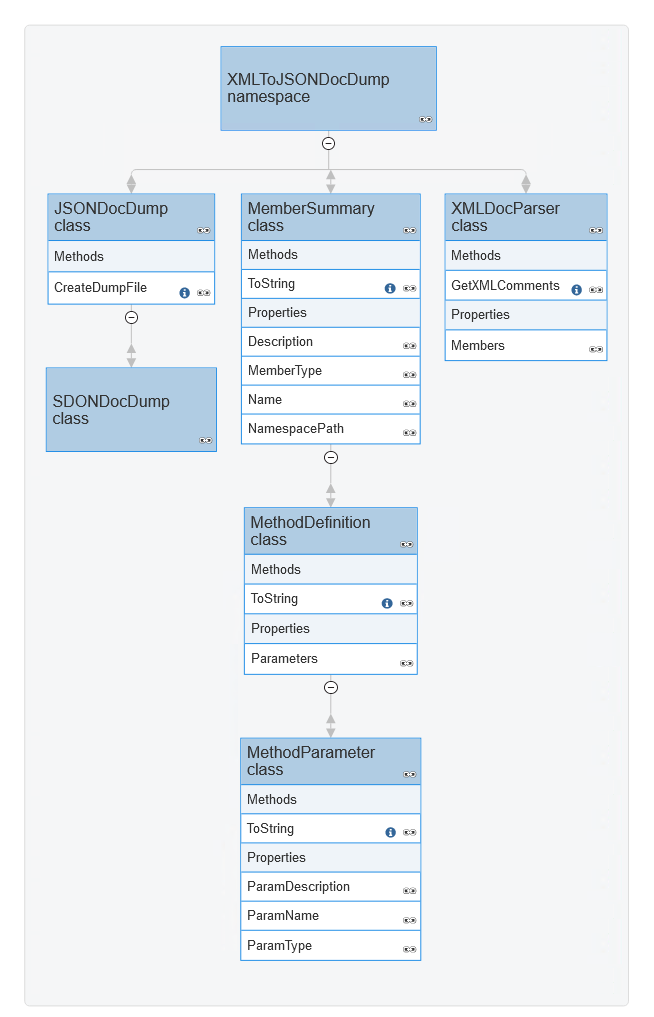The width and height of the screenshot is (654, 1017).
Task: Collapse branch below MemberSummary class
Action: pyautogui.click(x=331, y=457)
